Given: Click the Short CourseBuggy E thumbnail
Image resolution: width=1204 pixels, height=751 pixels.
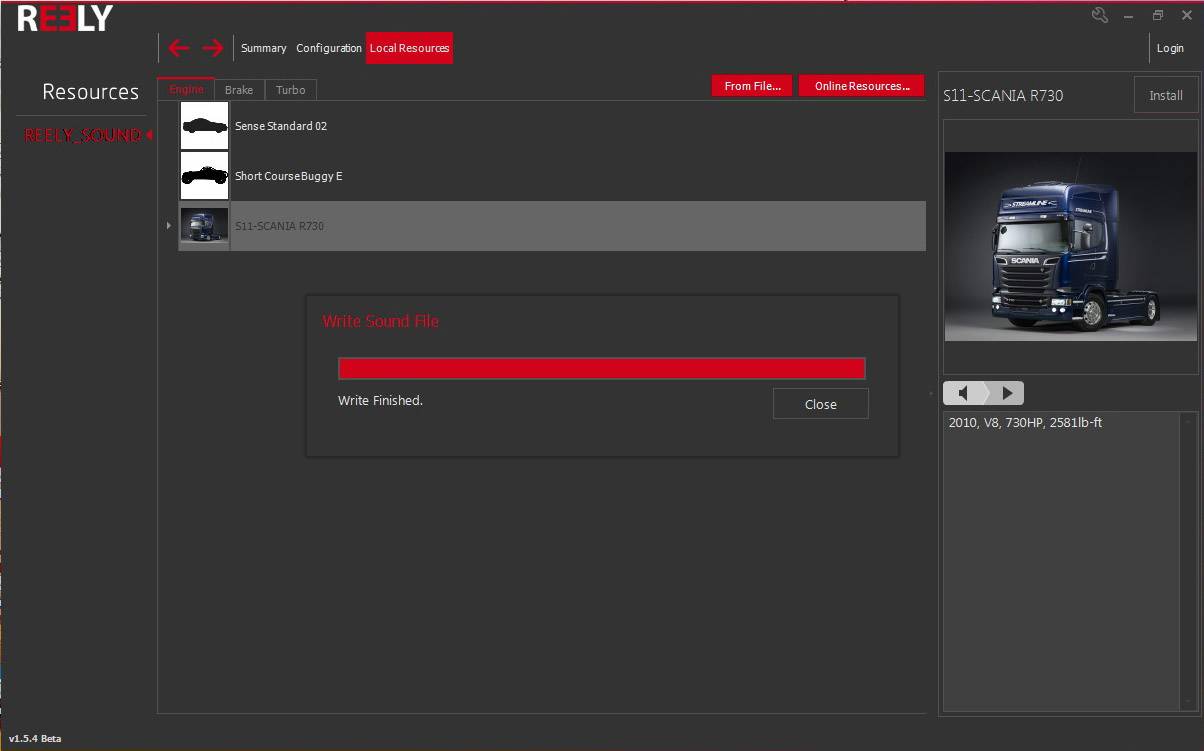Looking at the screenshot, I should coord(204,175).
